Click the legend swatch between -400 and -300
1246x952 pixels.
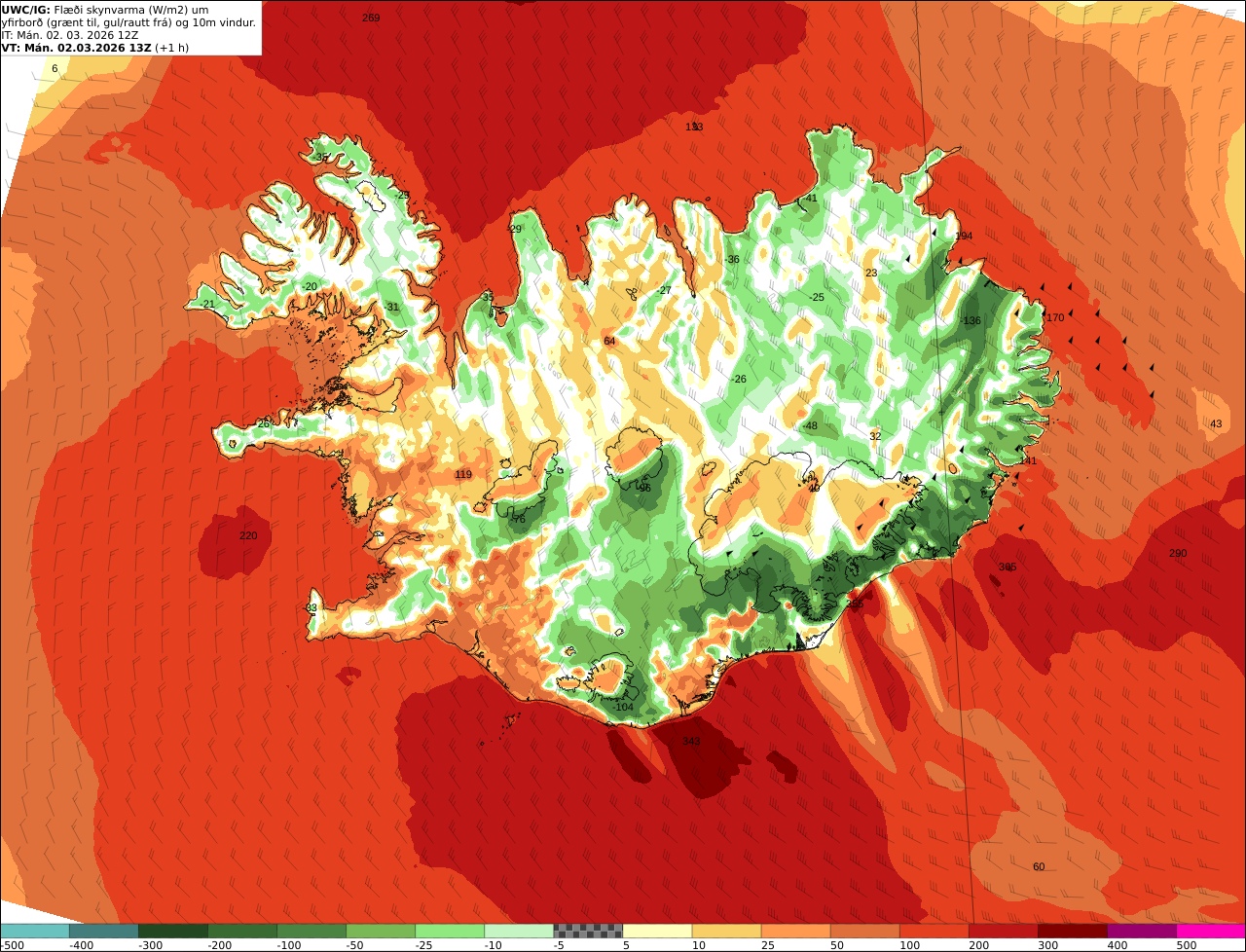104,931
